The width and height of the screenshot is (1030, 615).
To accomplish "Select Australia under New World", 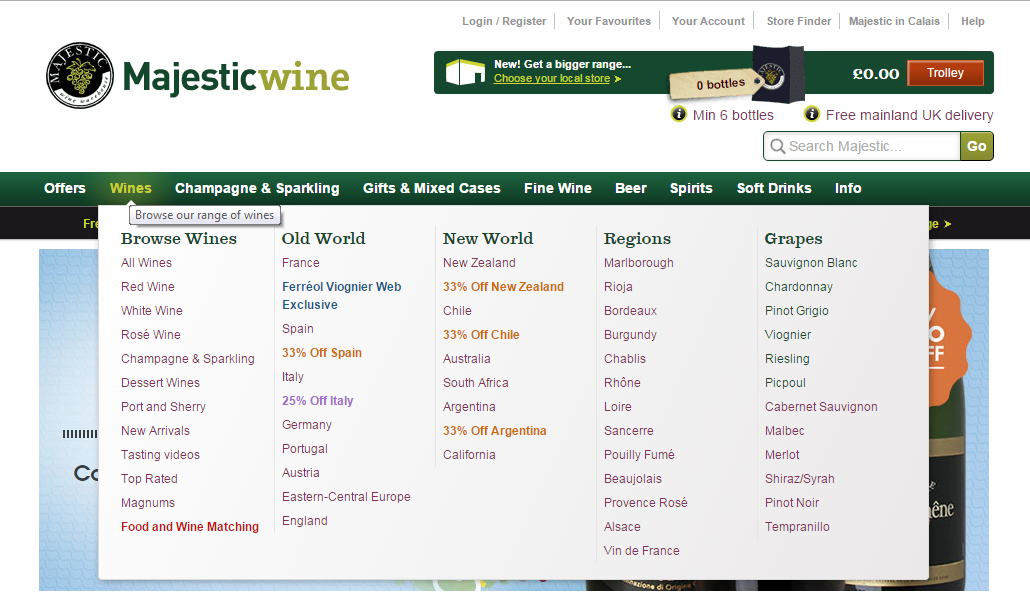I will pos(466,359).
